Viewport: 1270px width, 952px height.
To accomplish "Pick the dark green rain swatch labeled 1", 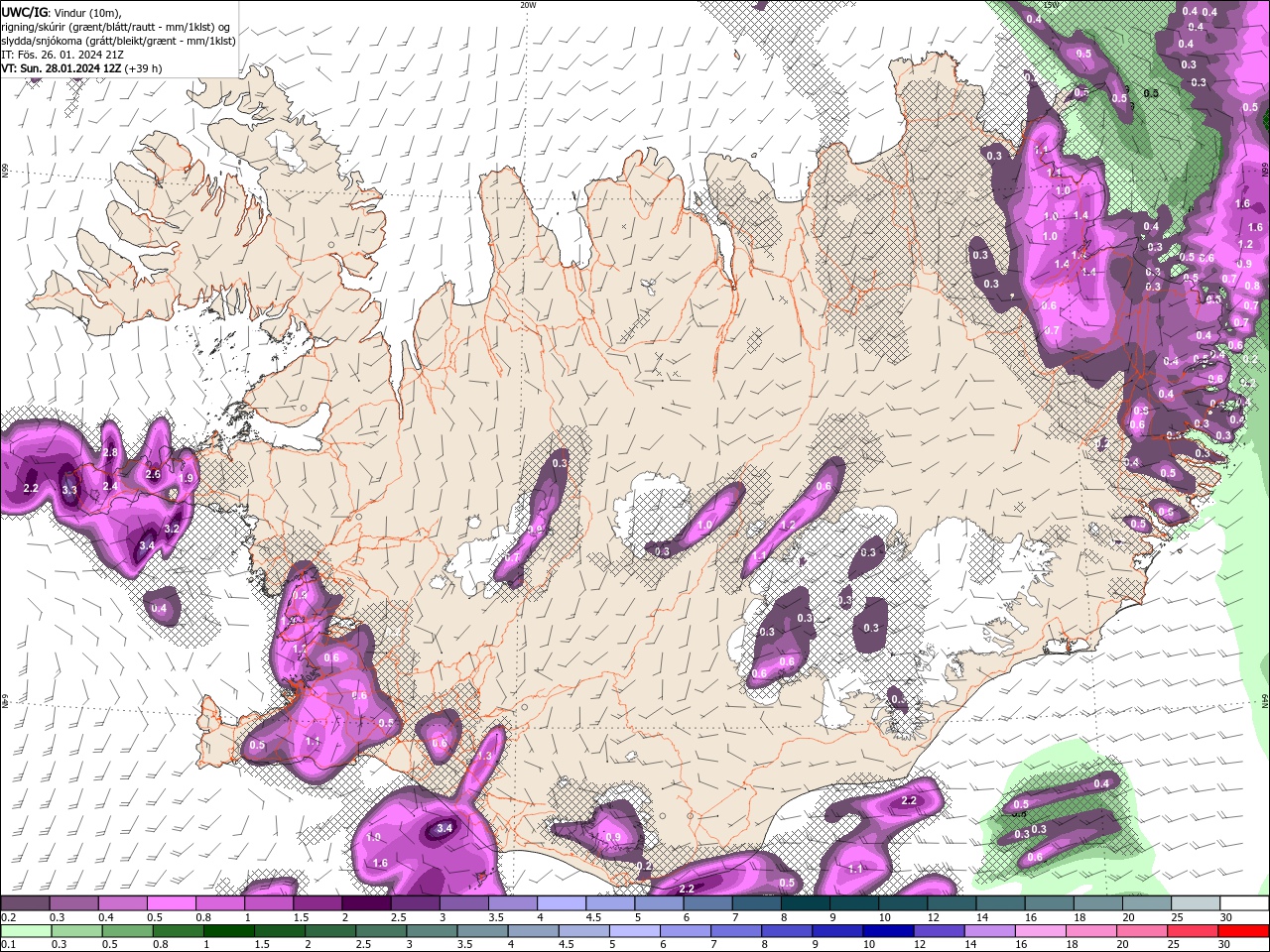I will coord(227,931).
